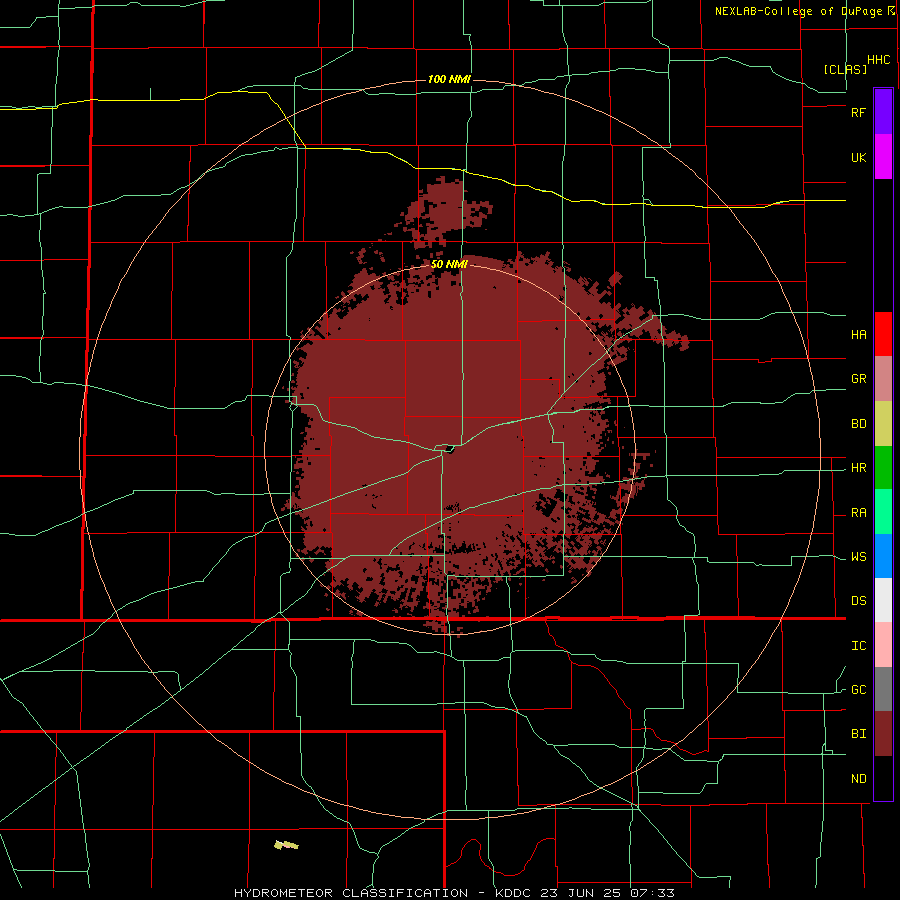Click the BI dark red legend swatch

click(883, 734)
